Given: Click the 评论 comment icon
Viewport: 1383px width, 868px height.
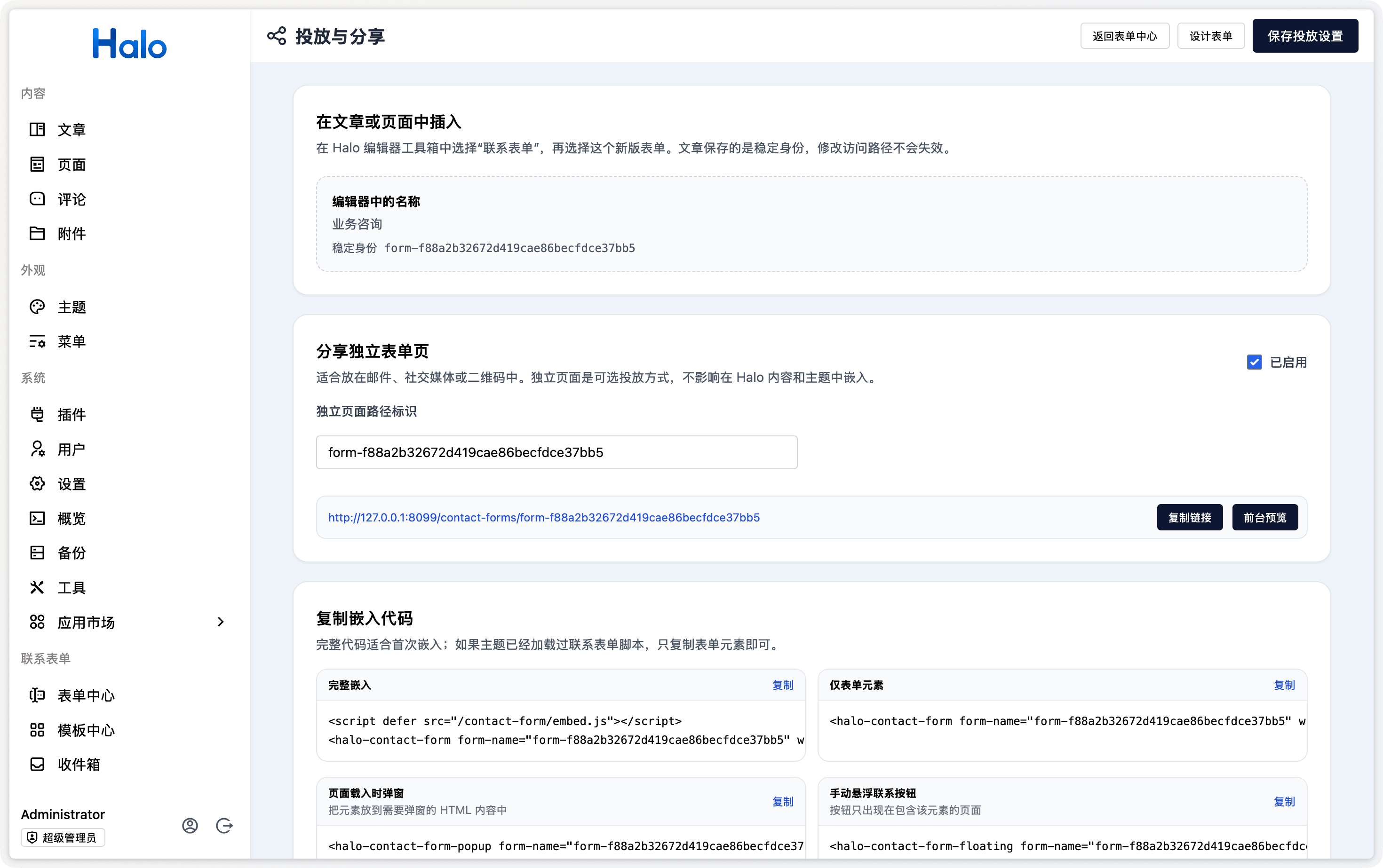Looking at the screenshot, I should tap(37, 199).
